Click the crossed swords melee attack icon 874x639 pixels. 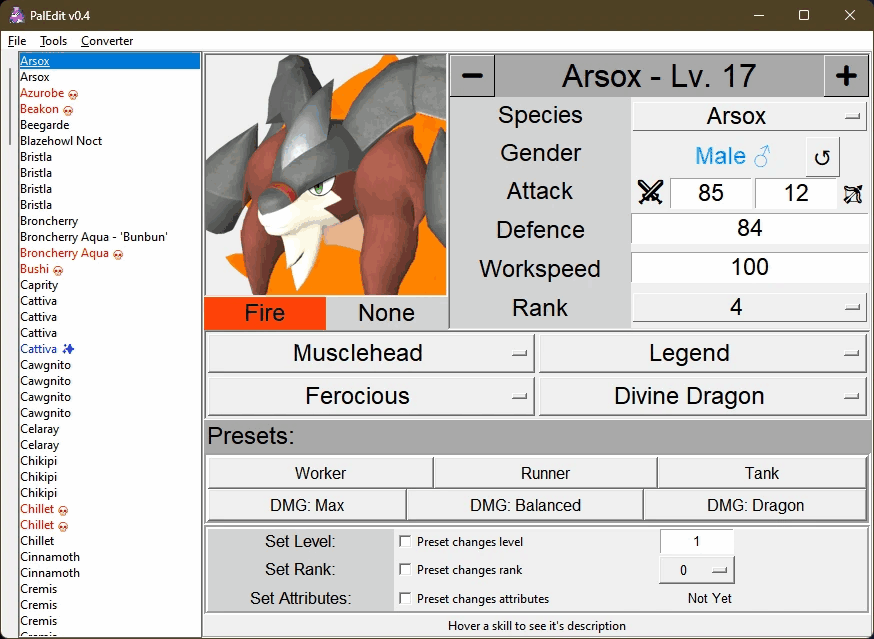650,193
